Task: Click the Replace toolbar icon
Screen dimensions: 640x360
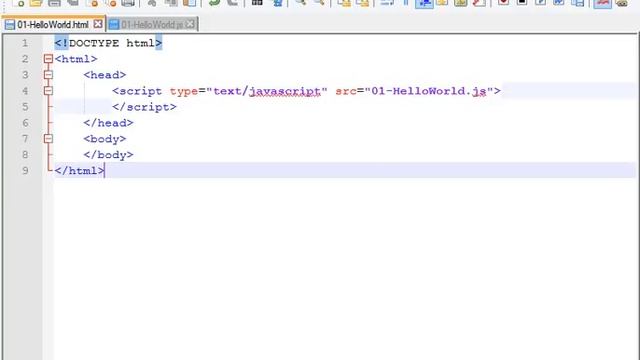Action: click(x=278, y=3)
